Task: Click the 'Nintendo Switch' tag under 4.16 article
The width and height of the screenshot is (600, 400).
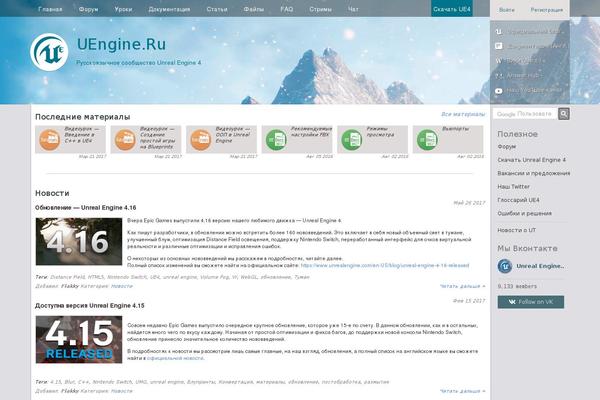Action: (x=127, y=277)
